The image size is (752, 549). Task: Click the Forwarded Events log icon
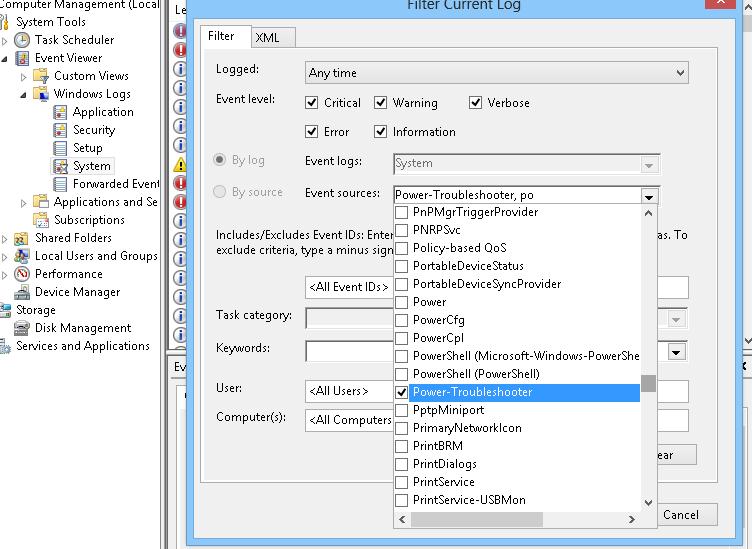click(x=60, y=184)
